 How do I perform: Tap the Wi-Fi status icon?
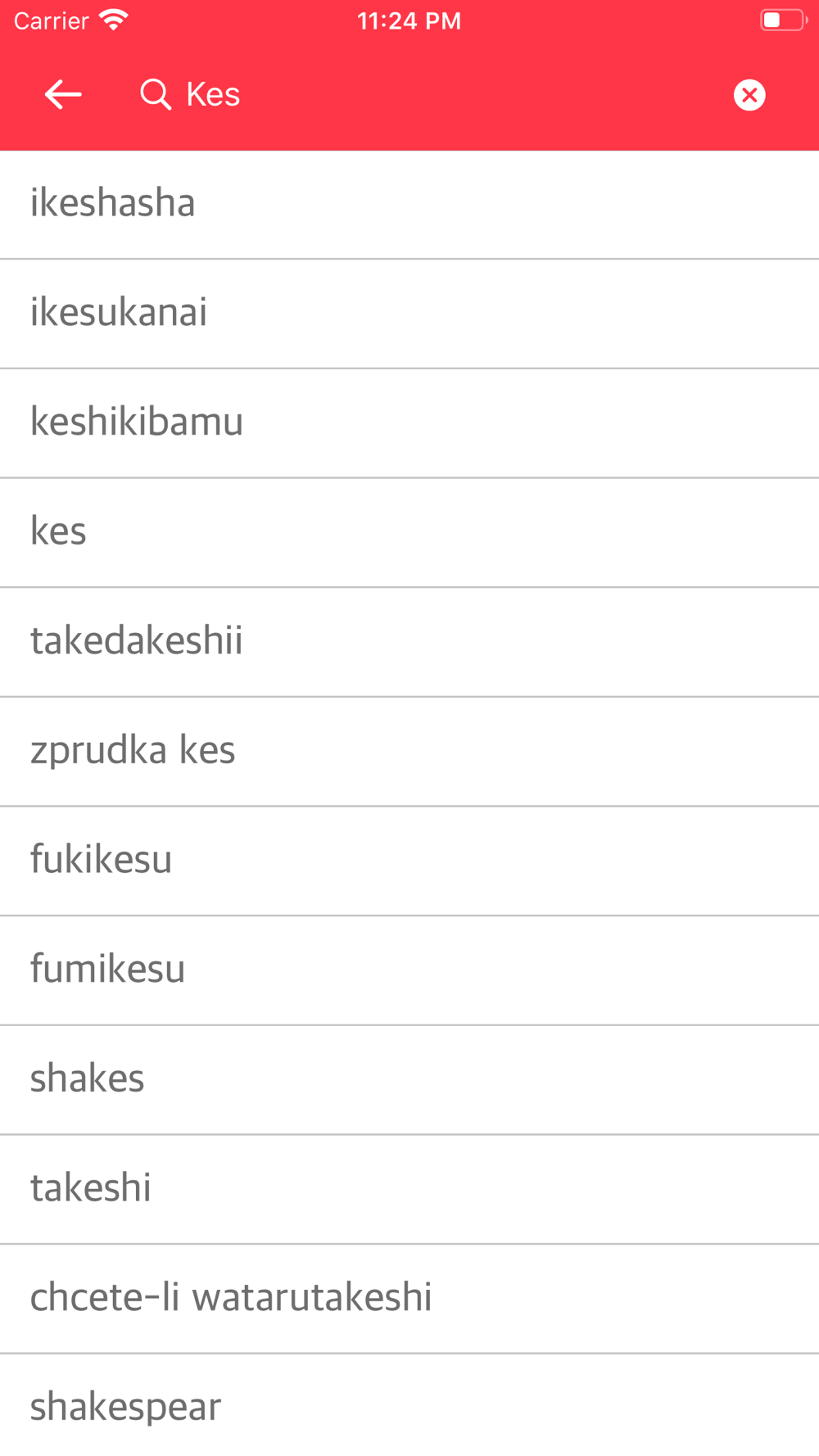click(x=114, y=20)
